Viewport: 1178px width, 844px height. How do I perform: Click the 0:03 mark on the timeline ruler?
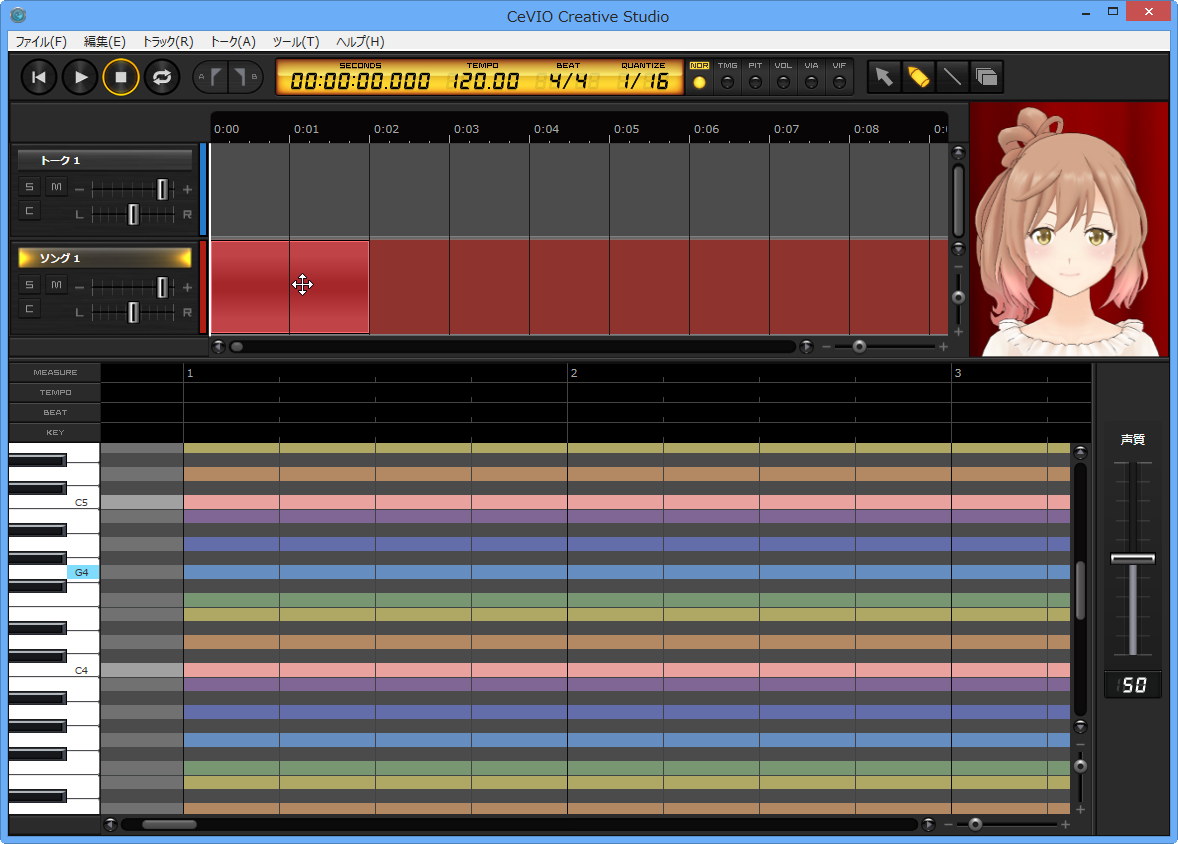[x=467, y=129]
